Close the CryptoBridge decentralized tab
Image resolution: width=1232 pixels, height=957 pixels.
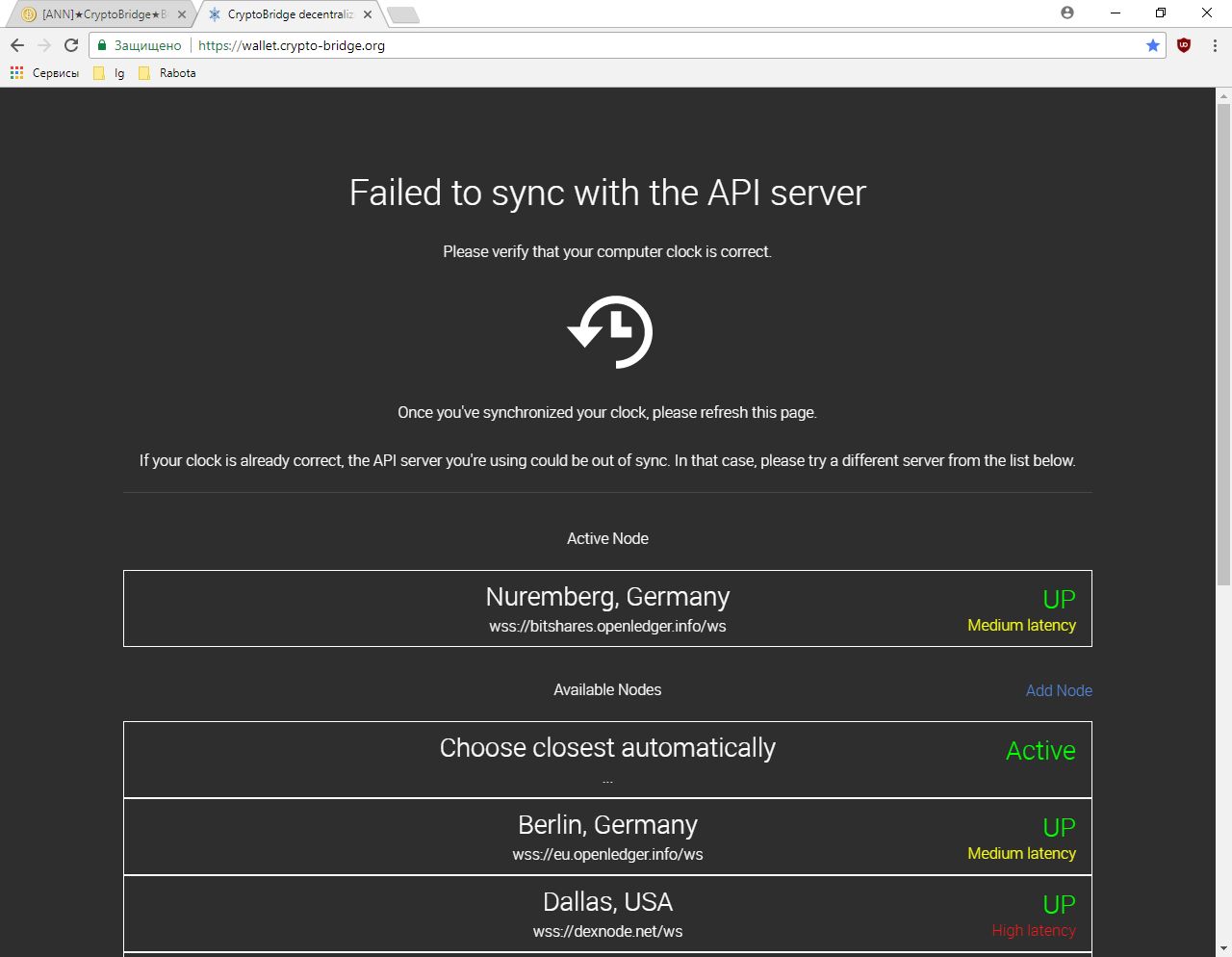tap(368, 14)
